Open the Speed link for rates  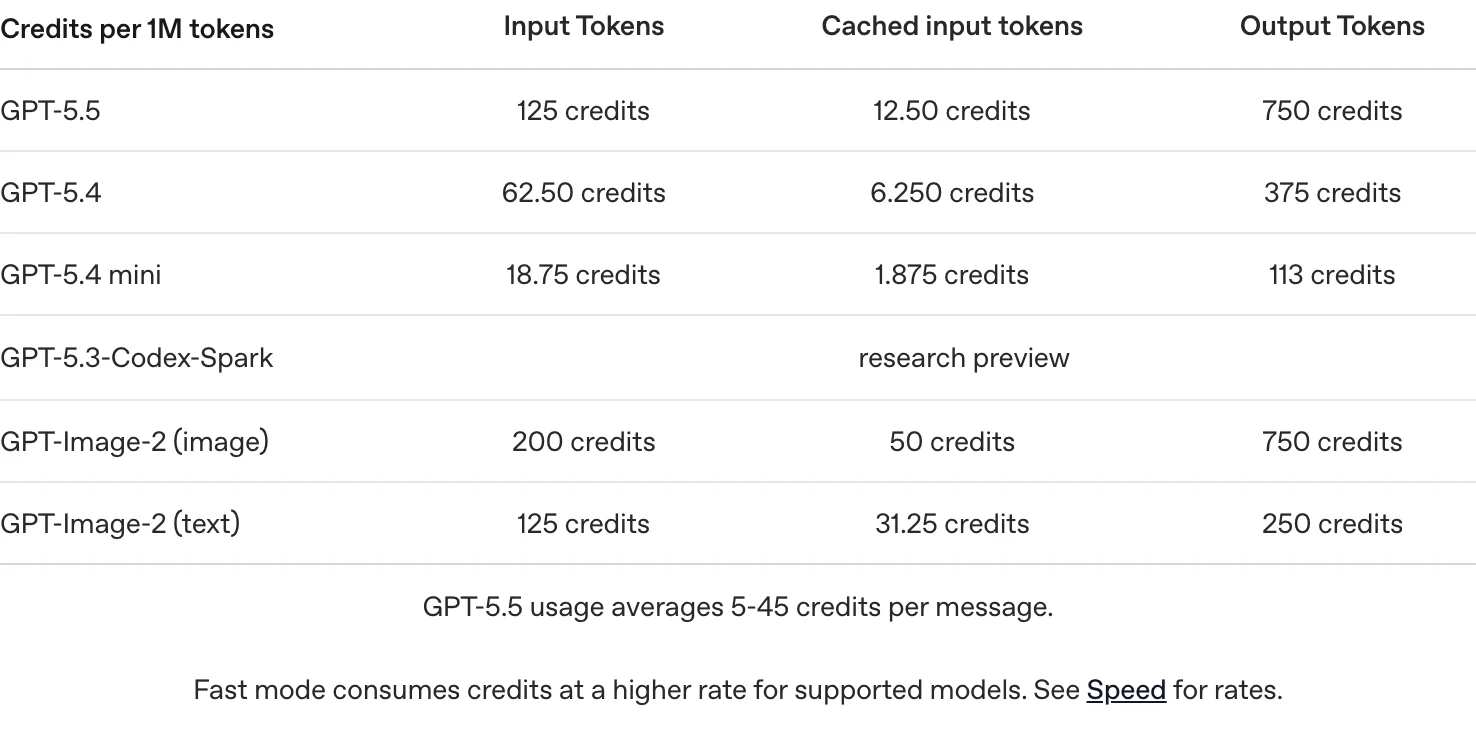[x=1126, y=691]
